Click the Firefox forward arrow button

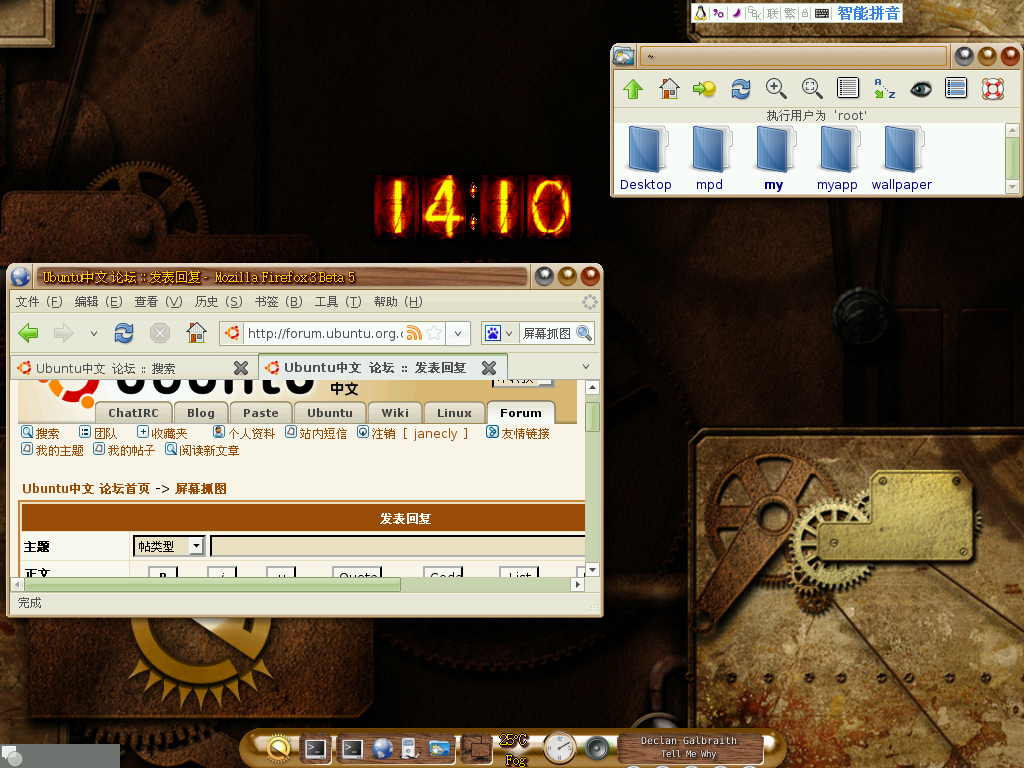click(x=63, y=333)
